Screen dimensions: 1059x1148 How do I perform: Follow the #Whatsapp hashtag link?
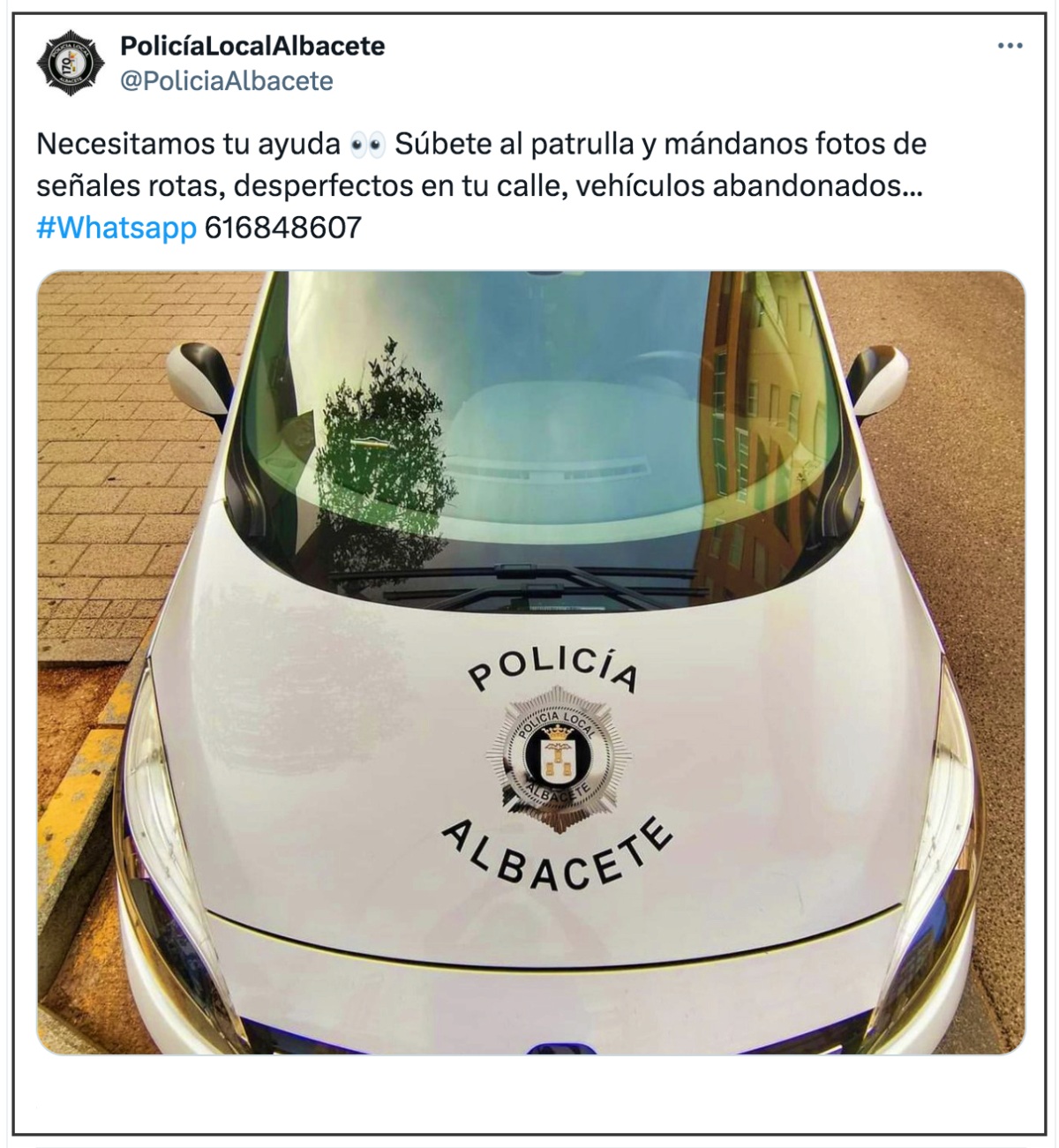(116, 228)
